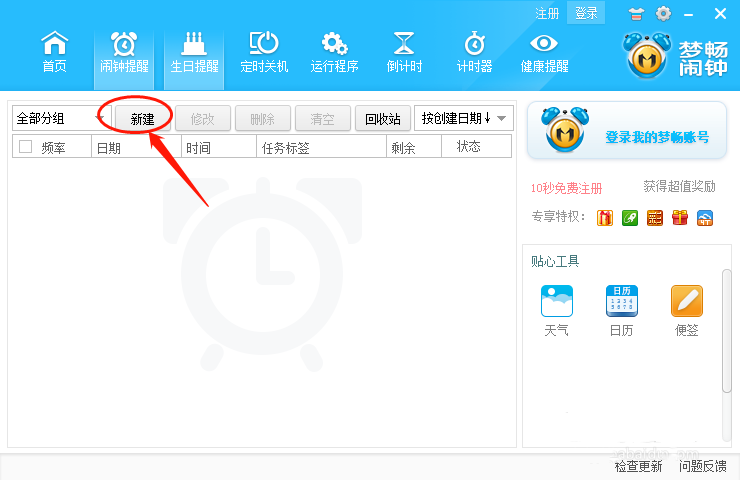The width and height of the screenshot is (740, 480).
Task: Click the 修改 modify button
Action: coord(202,118)
